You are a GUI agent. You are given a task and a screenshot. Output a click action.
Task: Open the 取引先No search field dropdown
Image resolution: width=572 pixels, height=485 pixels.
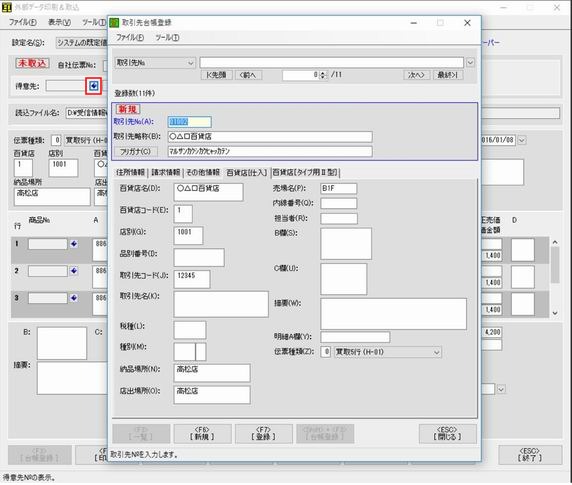point(191,63)
